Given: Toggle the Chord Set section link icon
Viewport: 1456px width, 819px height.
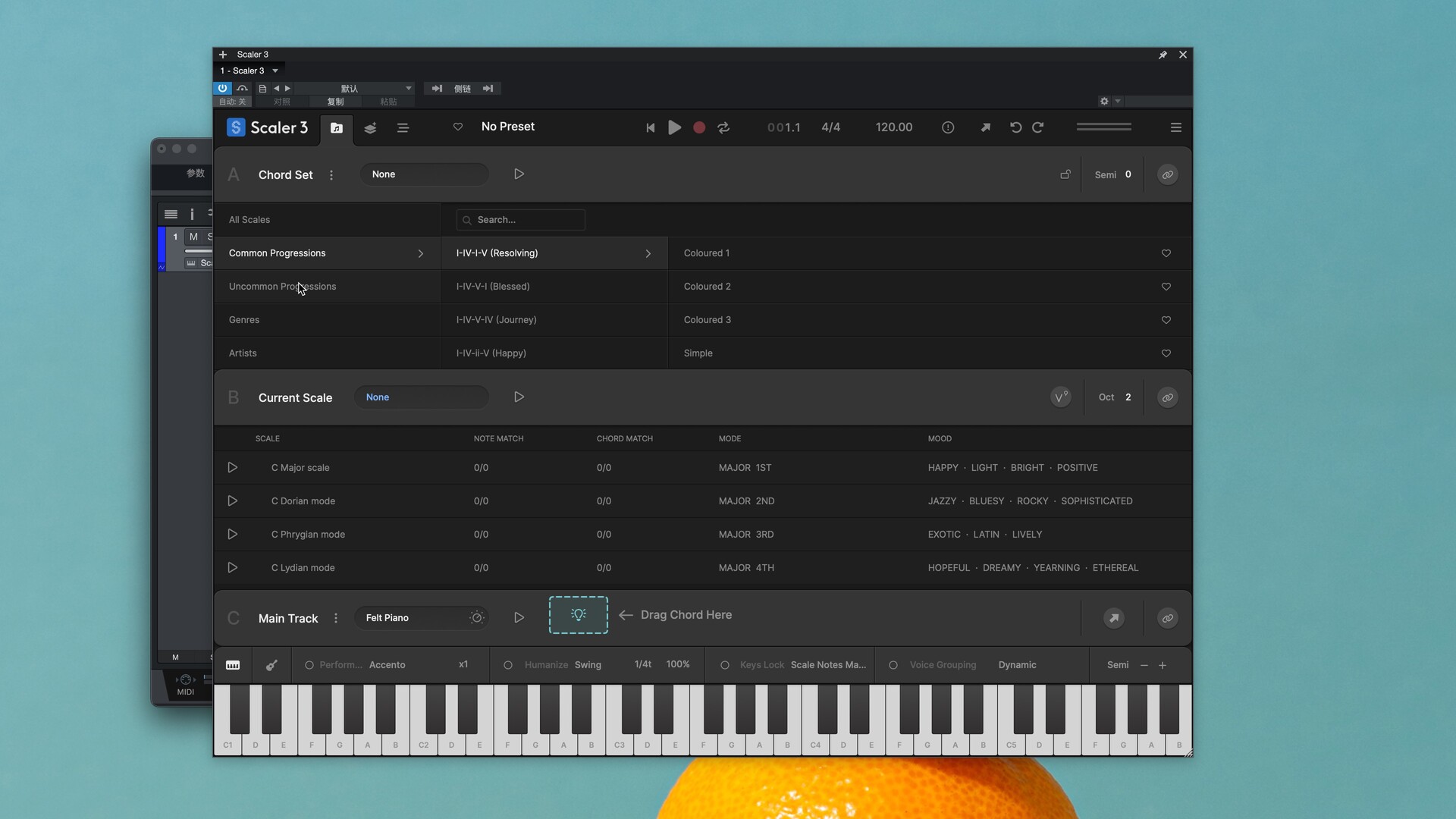Looking at the screenshot, I should [x=1168, y=175].
